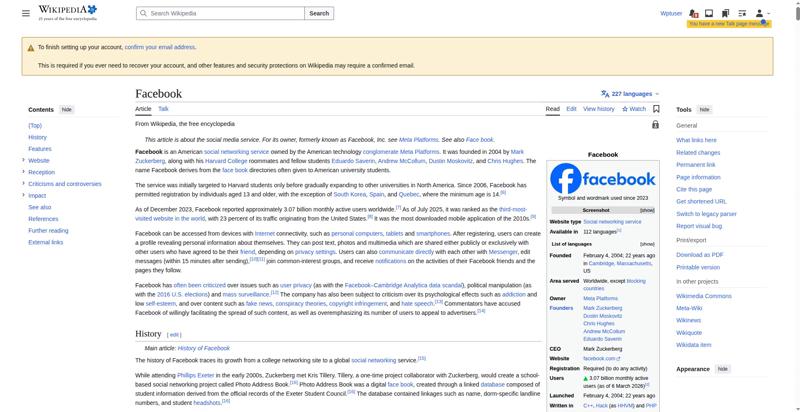Viewport: 800px width, 412px height.
Task: Open the Wikidata item link
Action: (694, 345)
